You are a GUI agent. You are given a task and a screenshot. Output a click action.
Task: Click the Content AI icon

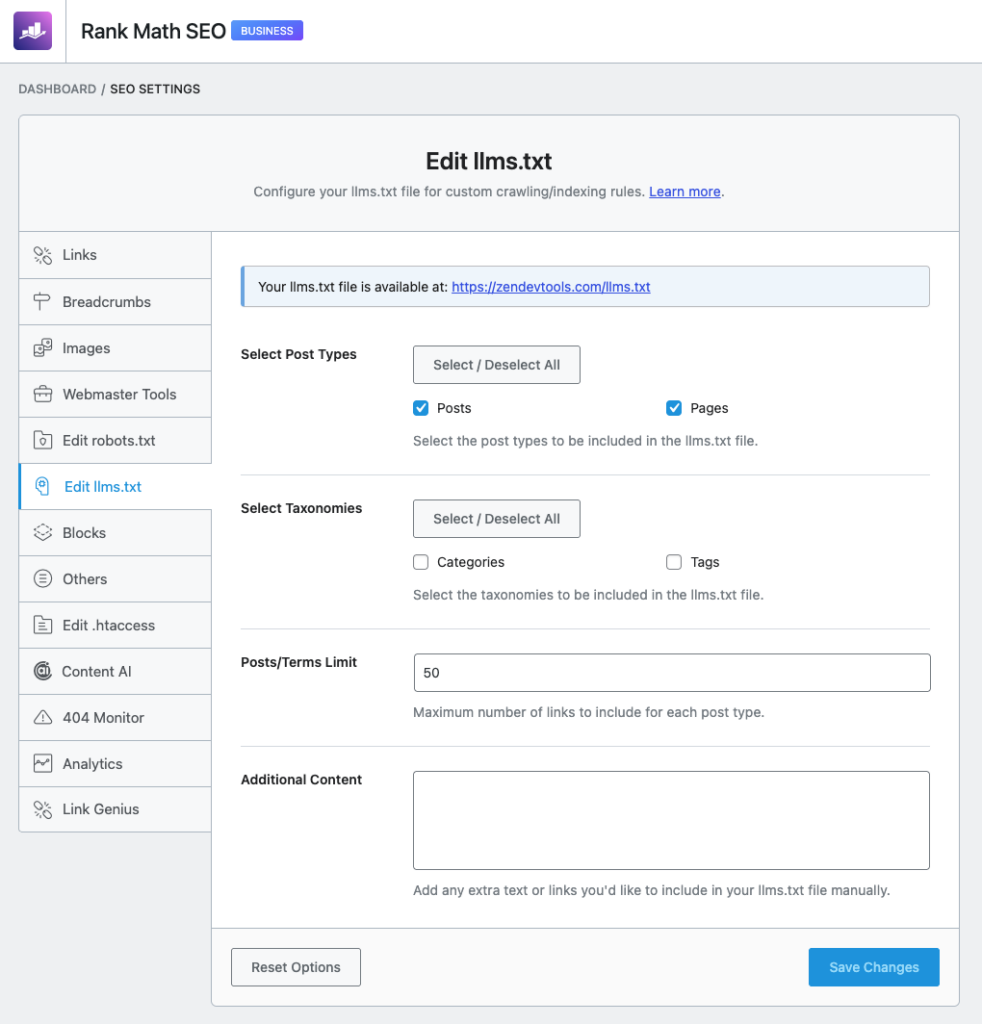click(42, 671)
